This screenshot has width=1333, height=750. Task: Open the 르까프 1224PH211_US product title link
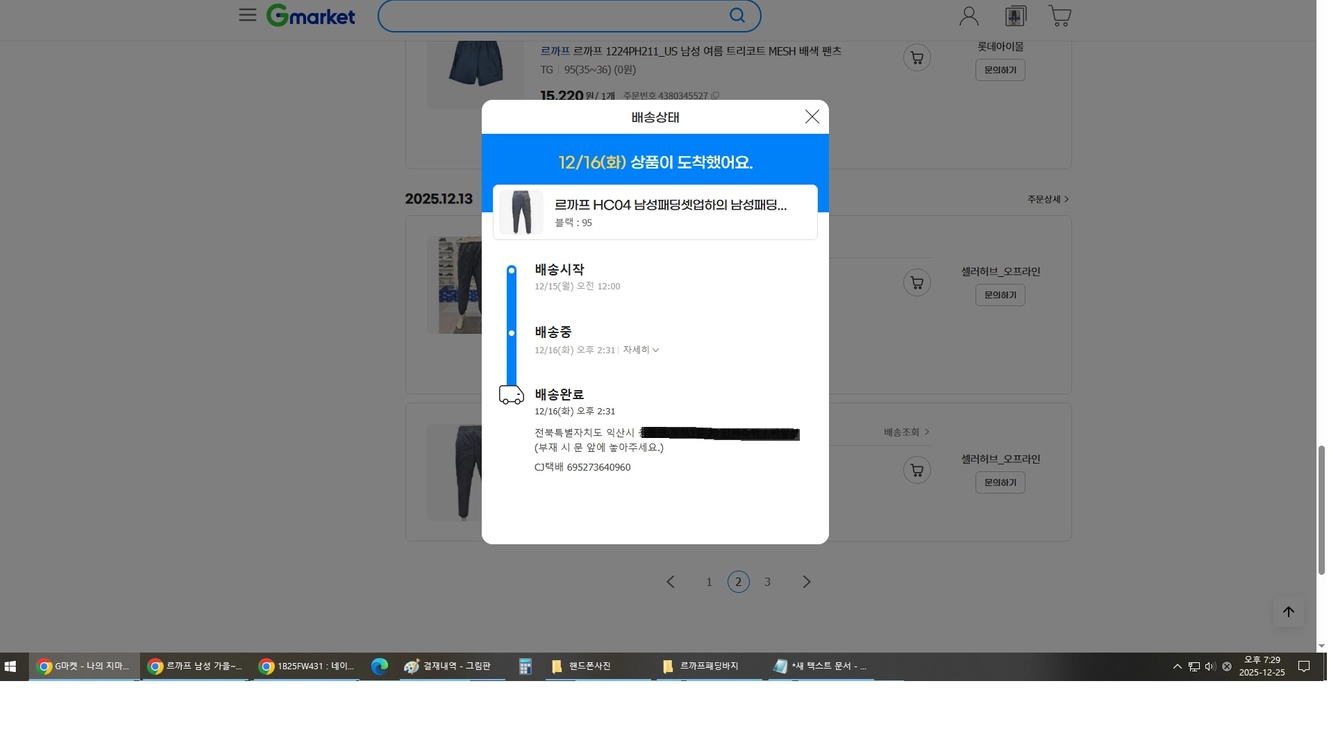pyautogui.click(x=691, y=51)
